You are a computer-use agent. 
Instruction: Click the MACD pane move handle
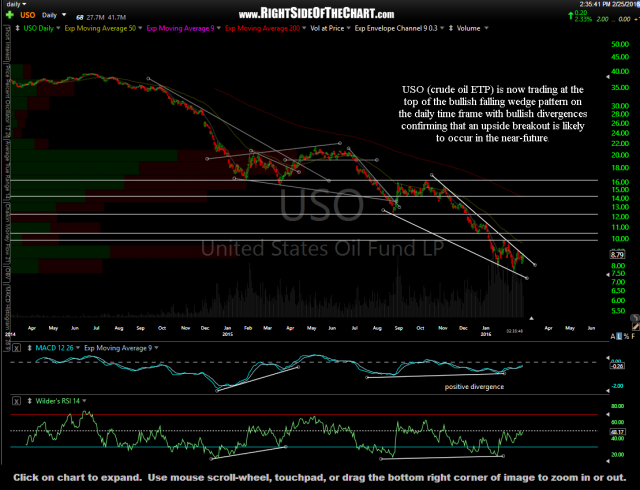[x=29, y=348]
